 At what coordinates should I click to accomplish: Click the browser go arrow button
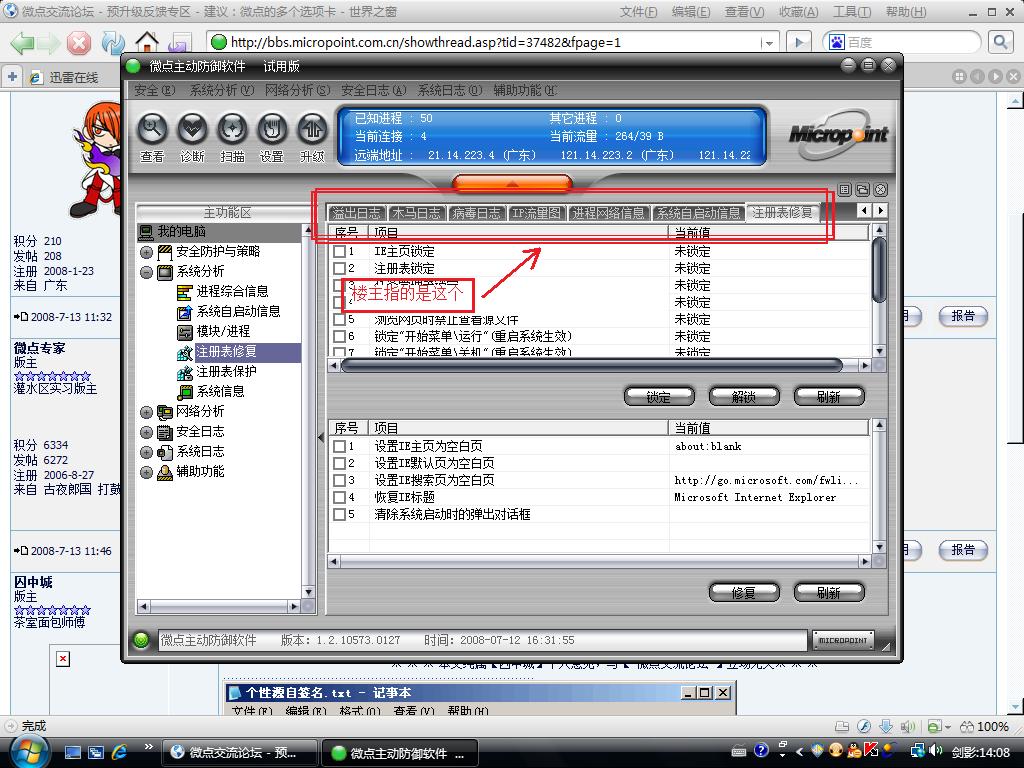[x=799, y=42]
